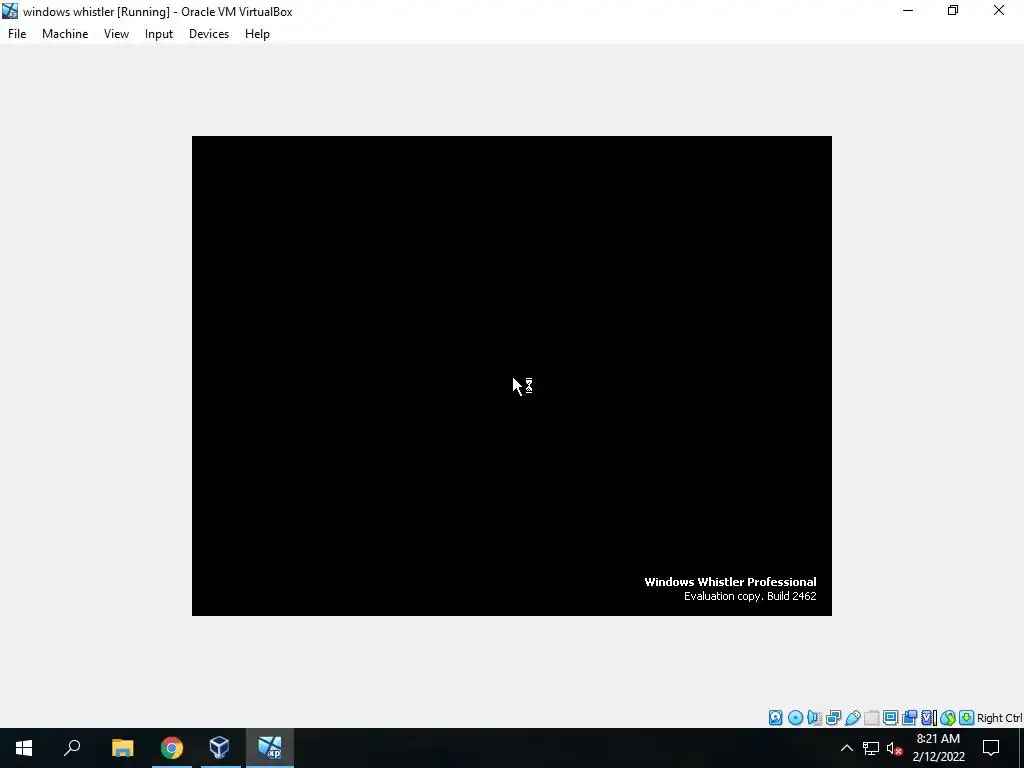This screenshot has height=768, width=1024.
Task: Click the network tray icon
Action: pos(871,748)
